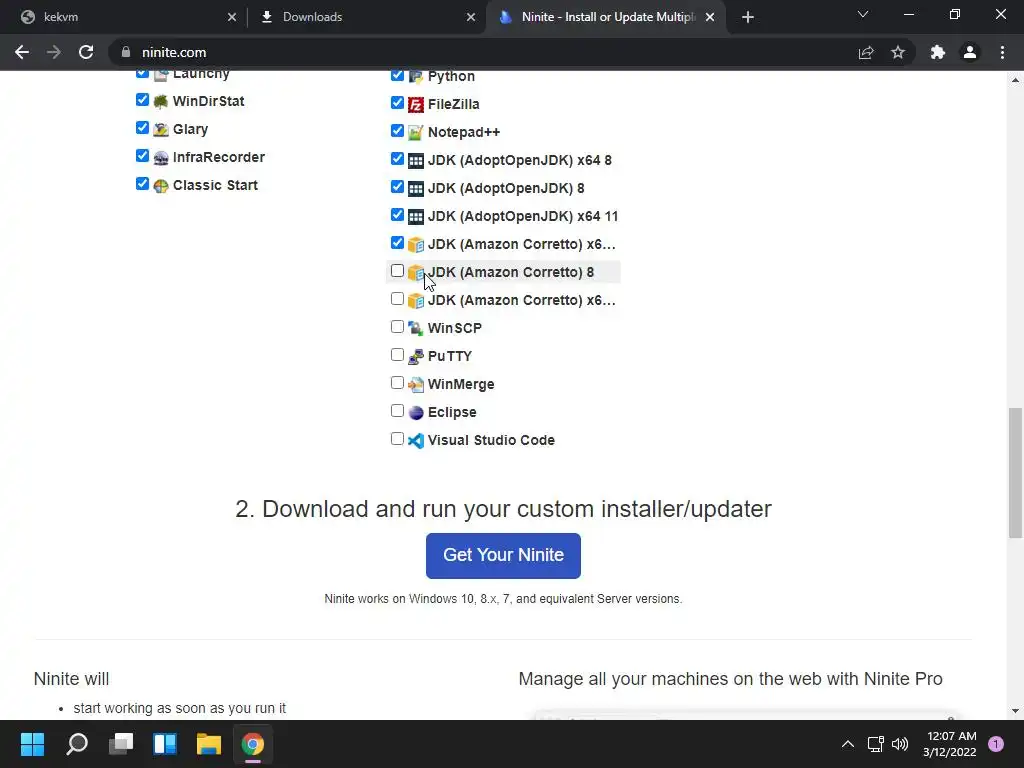
Task: Click the InfraRecorder disc icon
Action: 161,157
